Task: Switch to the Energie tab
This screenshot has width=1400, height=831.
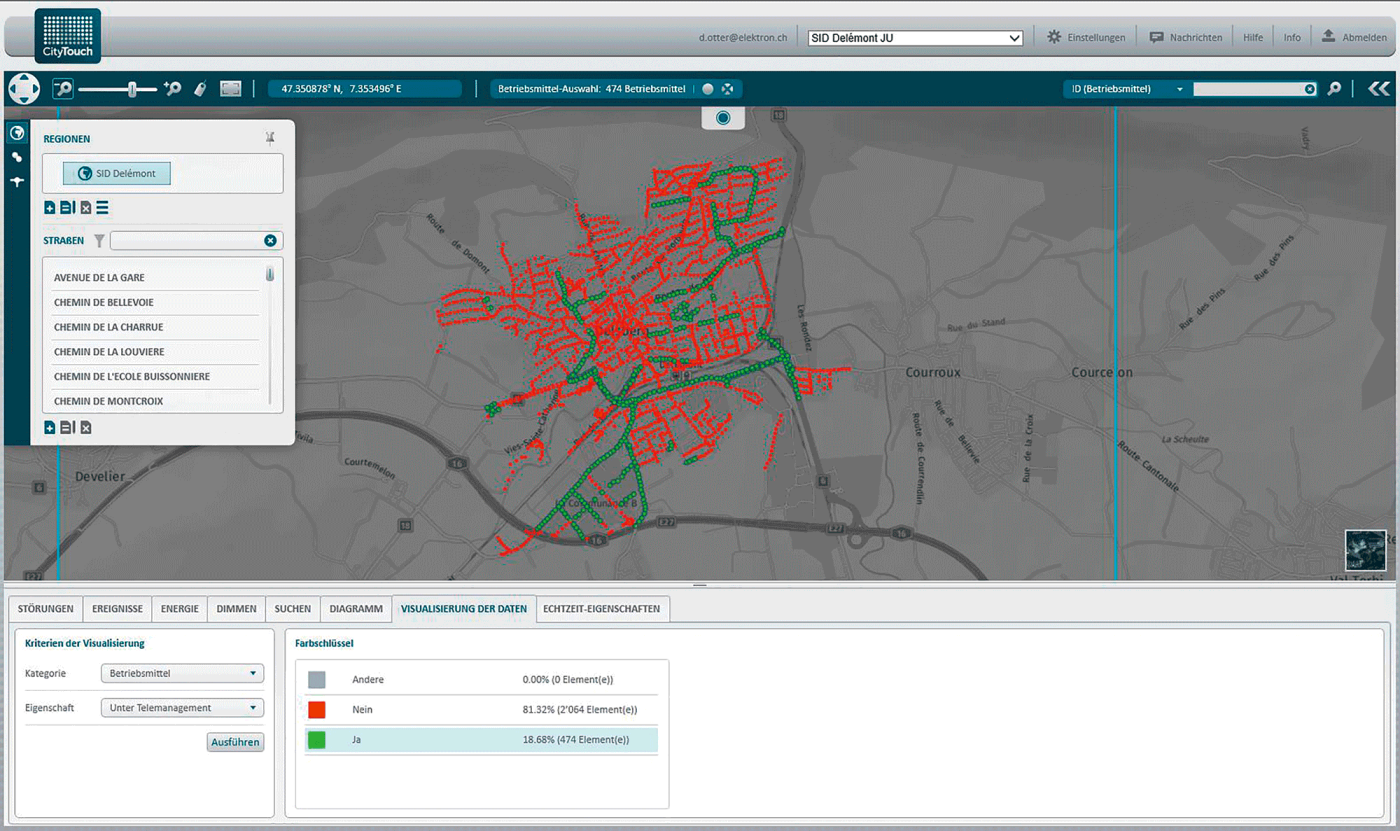Action: click(180, 609)
